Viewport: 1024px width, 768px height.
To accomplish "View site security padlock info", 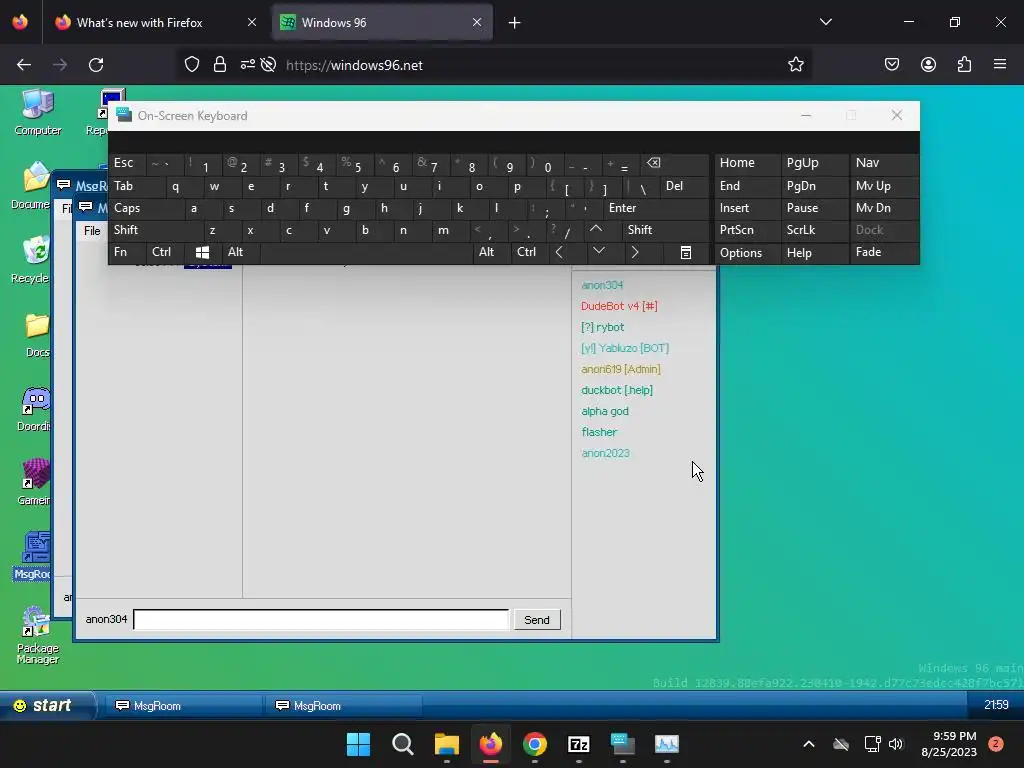I will coord(220,65).
